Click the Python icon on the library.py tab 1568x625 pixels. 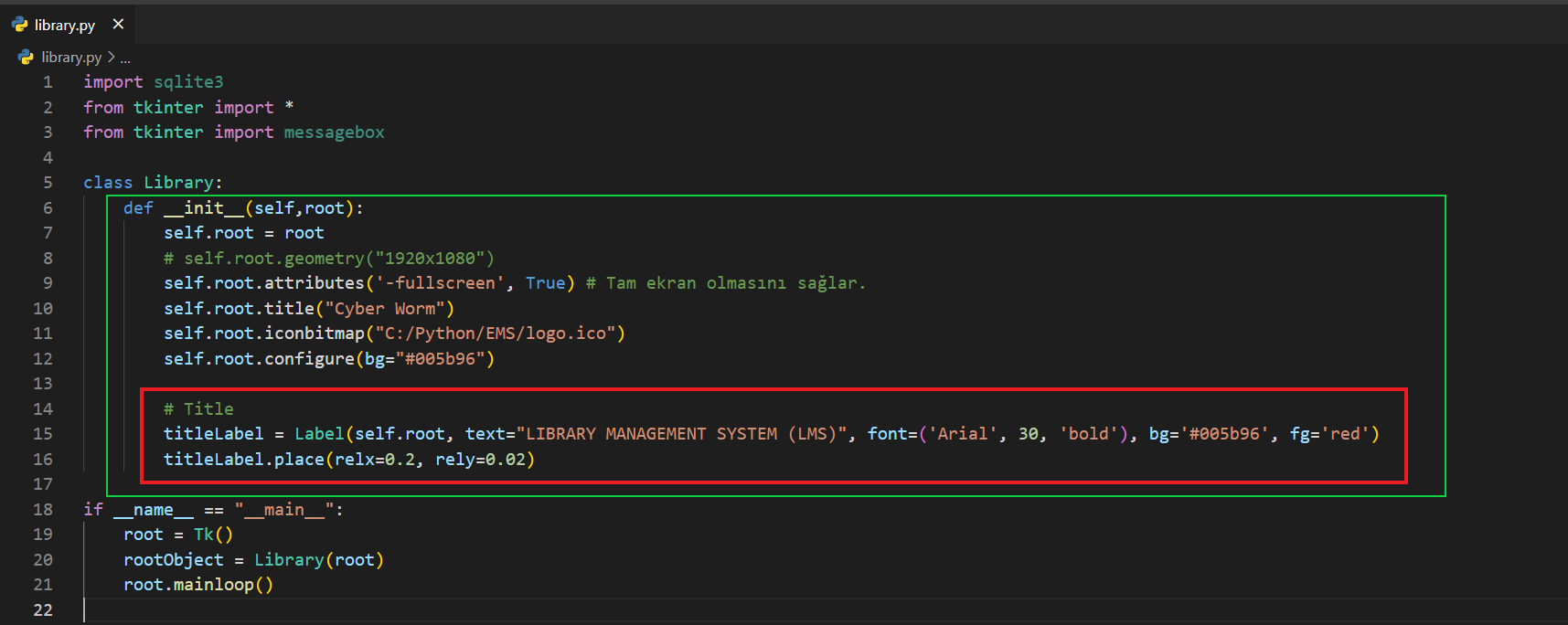tap(20, 25)
